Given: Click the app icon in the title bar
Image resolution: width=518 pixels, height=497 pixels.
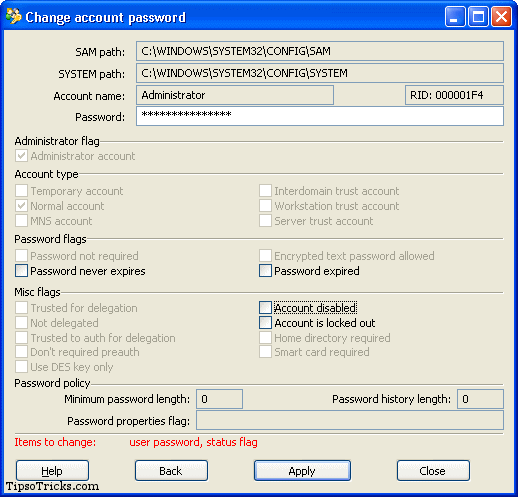Looking at the screenshot, I should [14, 16].
